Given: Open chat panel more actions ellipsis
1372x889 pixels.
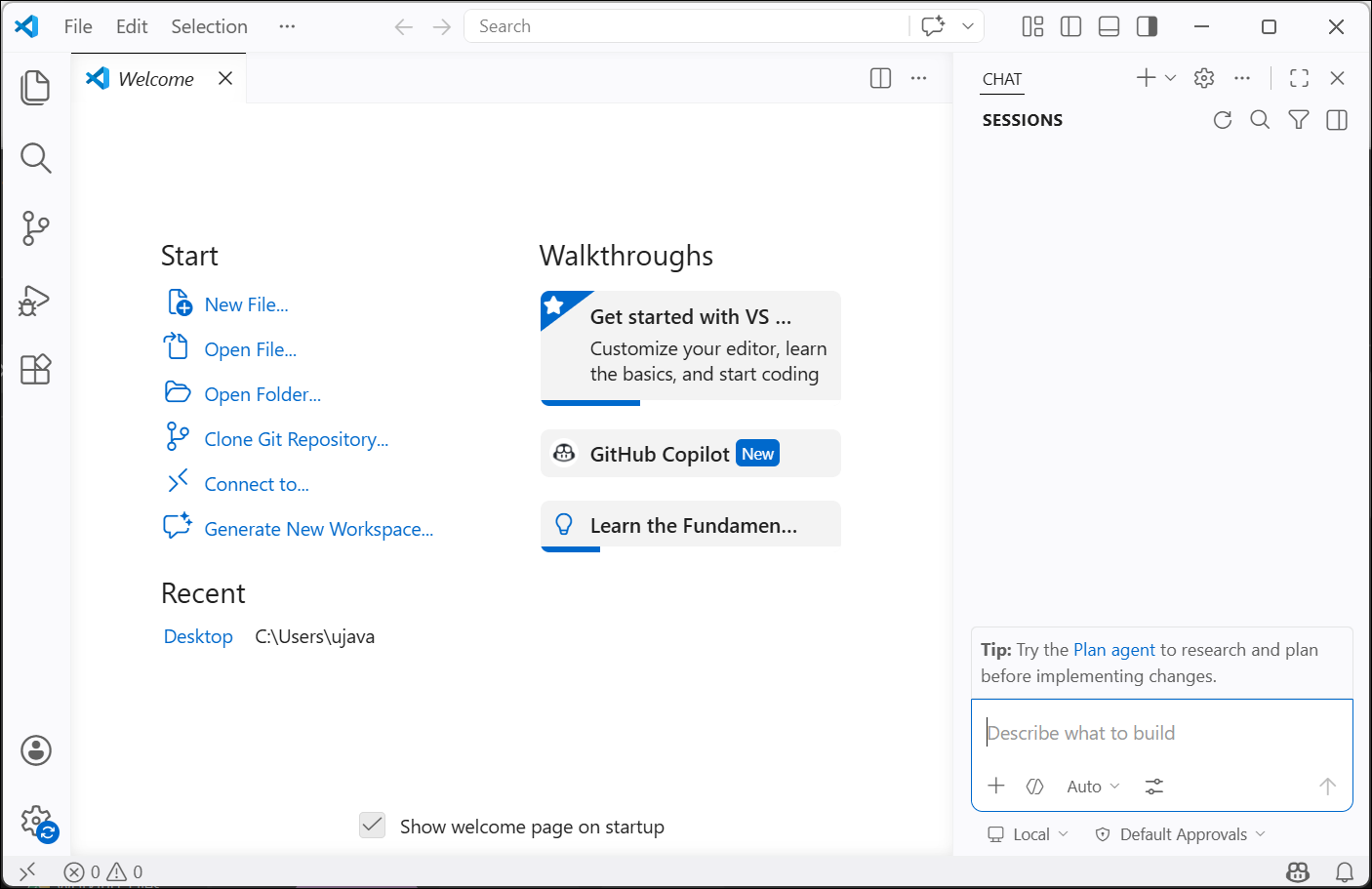Looking at the screenshot, I should point(1242,78).
